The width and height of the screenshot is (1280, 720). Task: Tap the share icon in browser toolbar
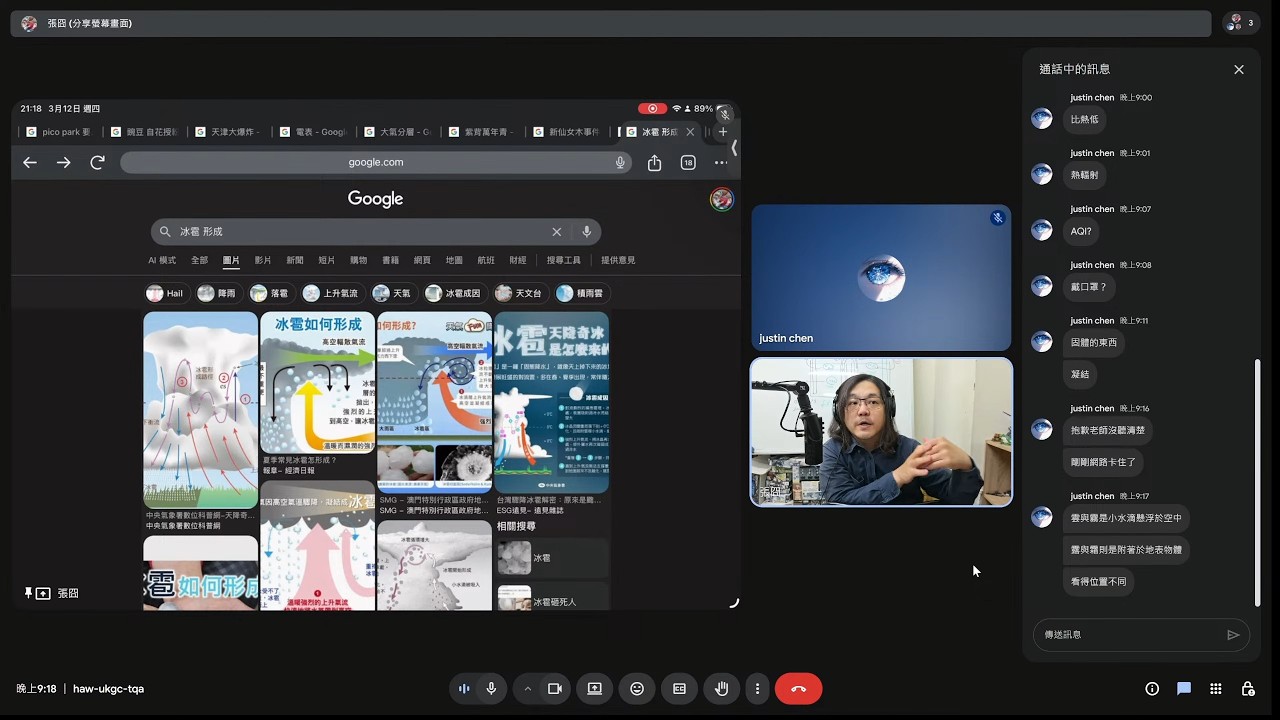(654, 162)
